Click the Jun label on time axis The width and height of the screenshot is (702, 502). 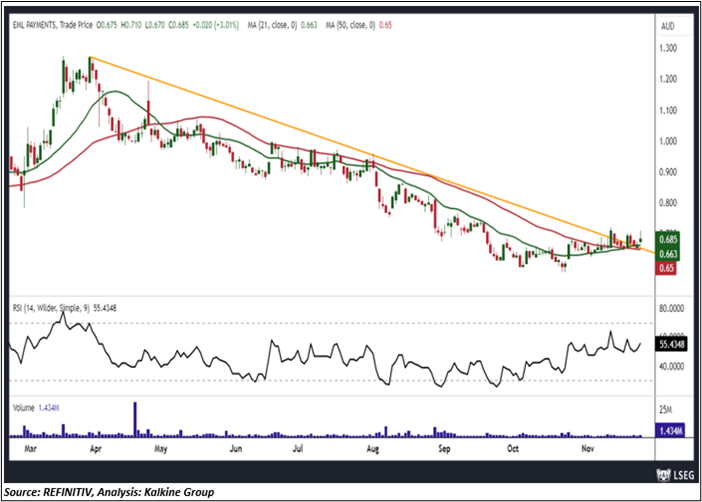(236, 449)
